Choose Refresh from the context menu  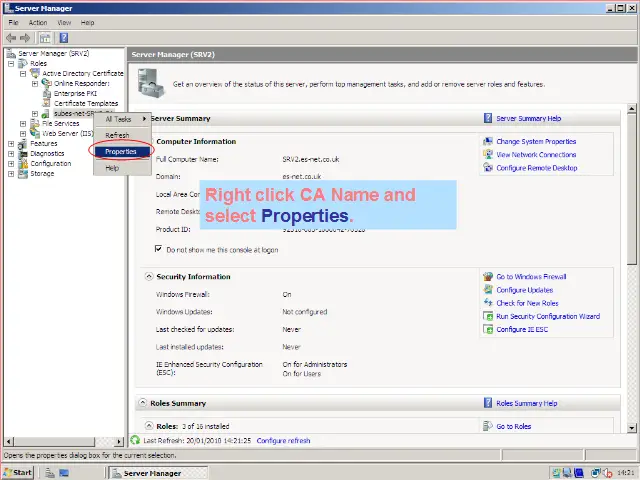pos(122,135)
